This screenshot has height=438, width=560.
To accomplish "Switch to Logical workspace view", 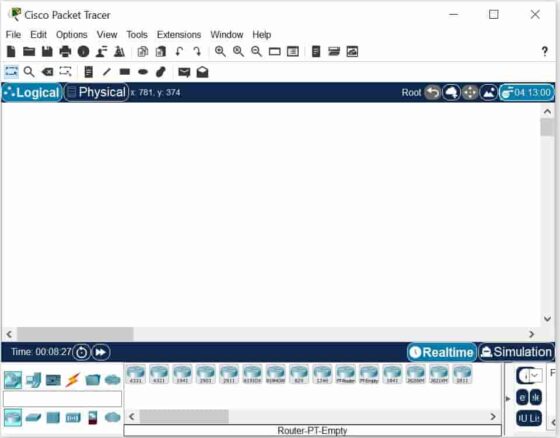I will pyautogui.click(x=32, y=93).
